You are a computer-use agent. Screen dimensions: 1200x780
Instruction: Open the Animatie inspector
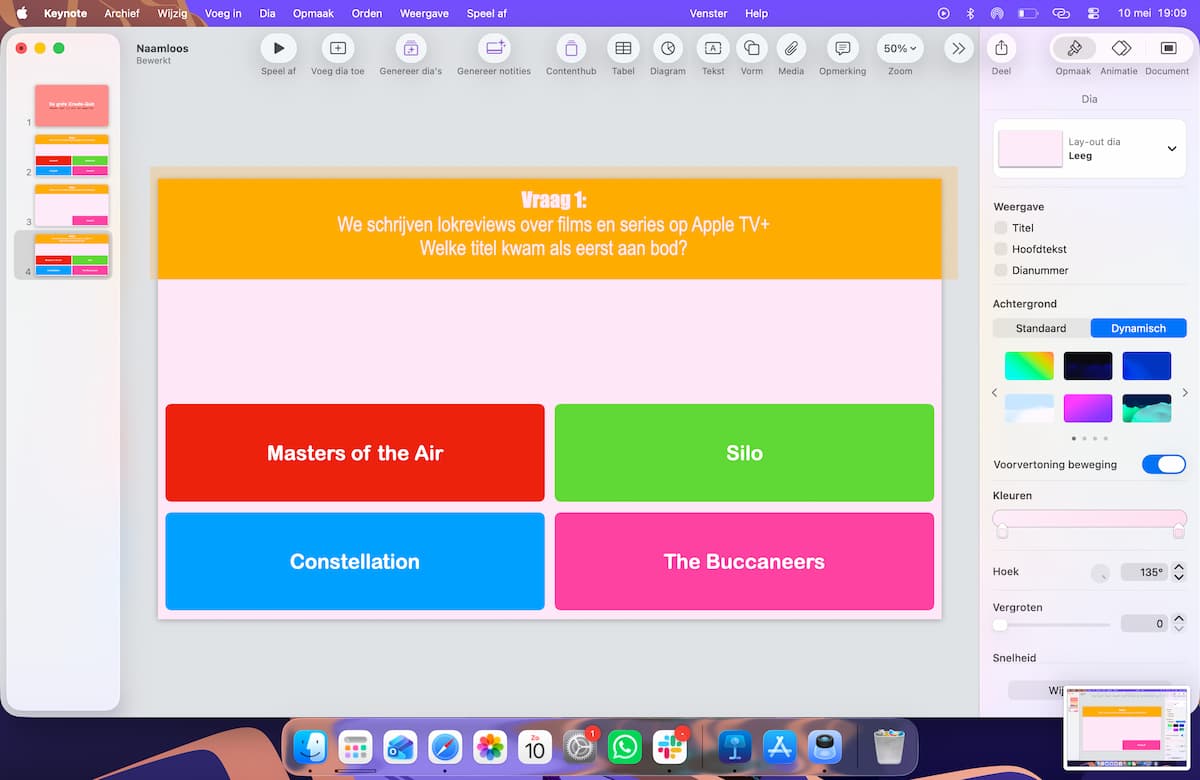pyautogui.click(x=1121, y=48)
